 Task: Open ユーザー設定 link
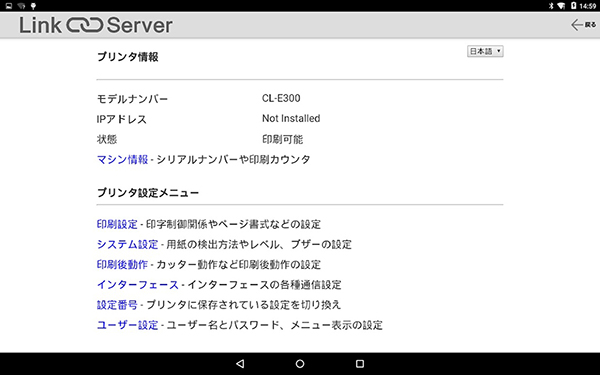point(127,325)
